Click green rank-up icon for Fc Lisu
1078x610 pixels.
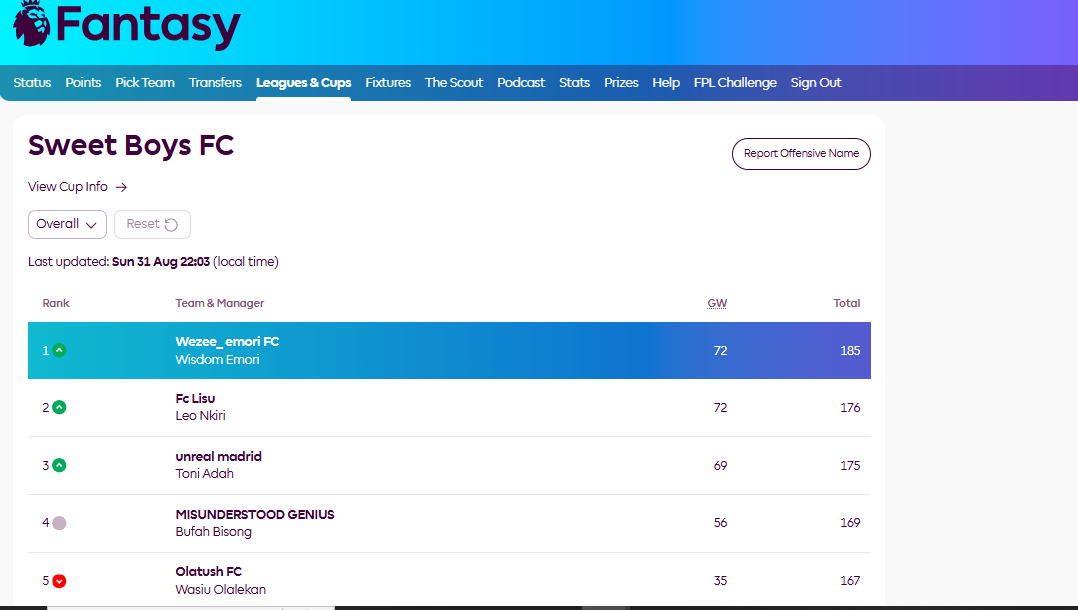59,408
